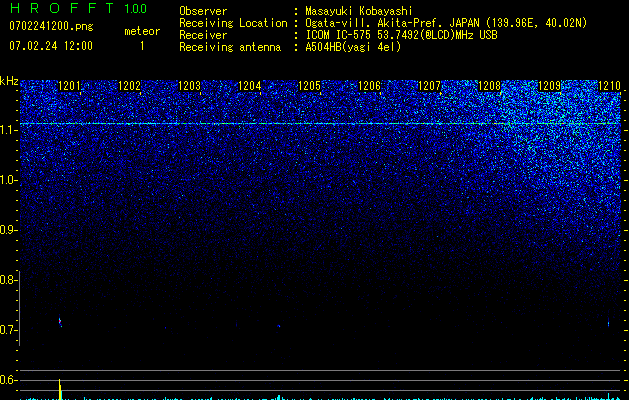Click the red meteor echo near 1201
Viewport: 629px width, 400px height.
point(60,321)
